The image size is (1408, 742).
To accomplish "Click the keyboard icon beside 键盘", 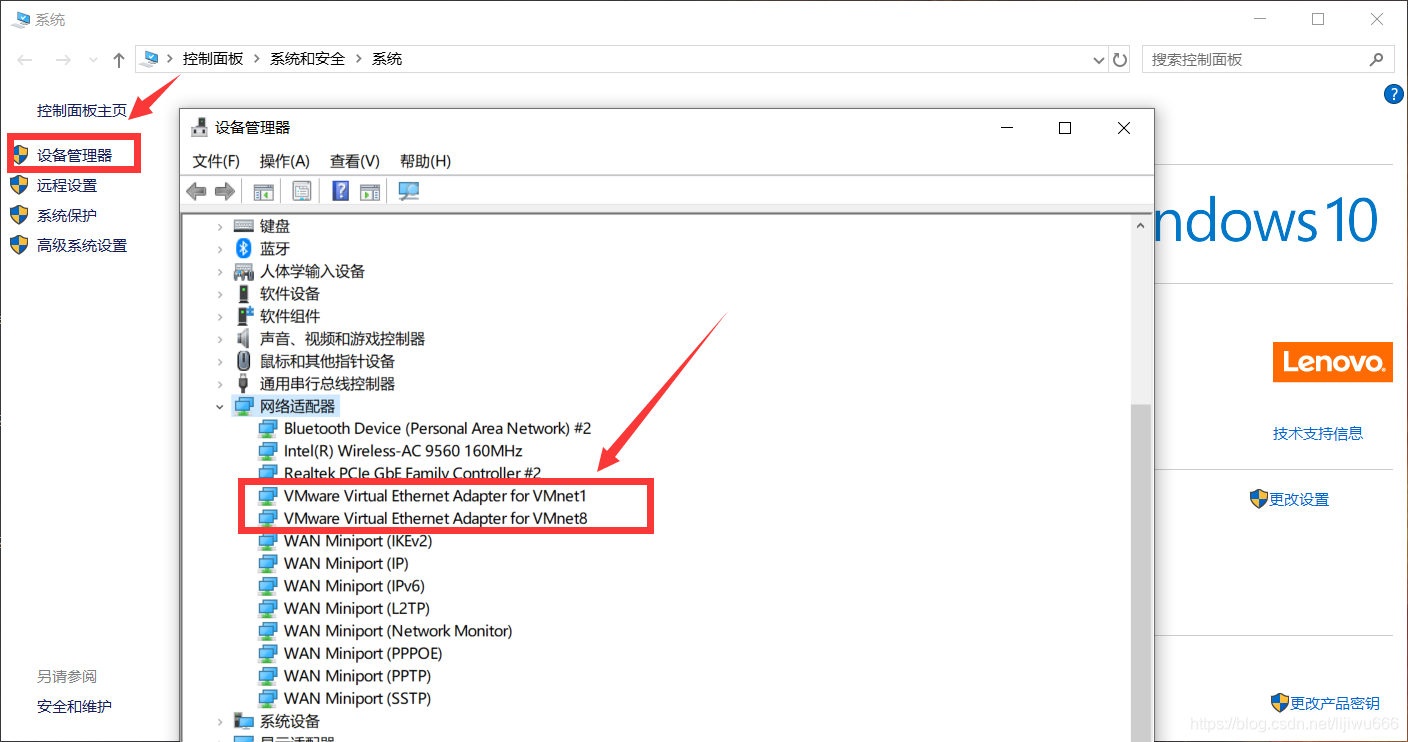I will pyautogui.click(x=244, y=226).
